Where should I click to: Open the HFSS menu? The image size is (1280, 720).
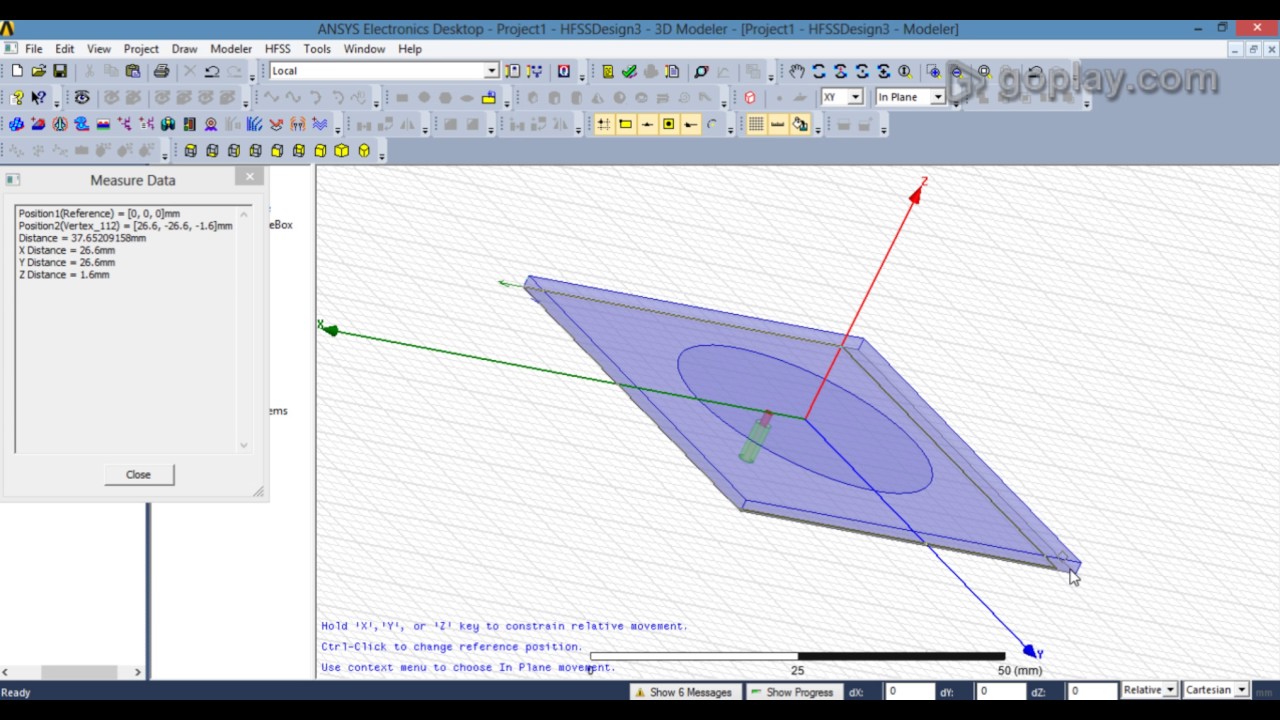tap(277, 48)
